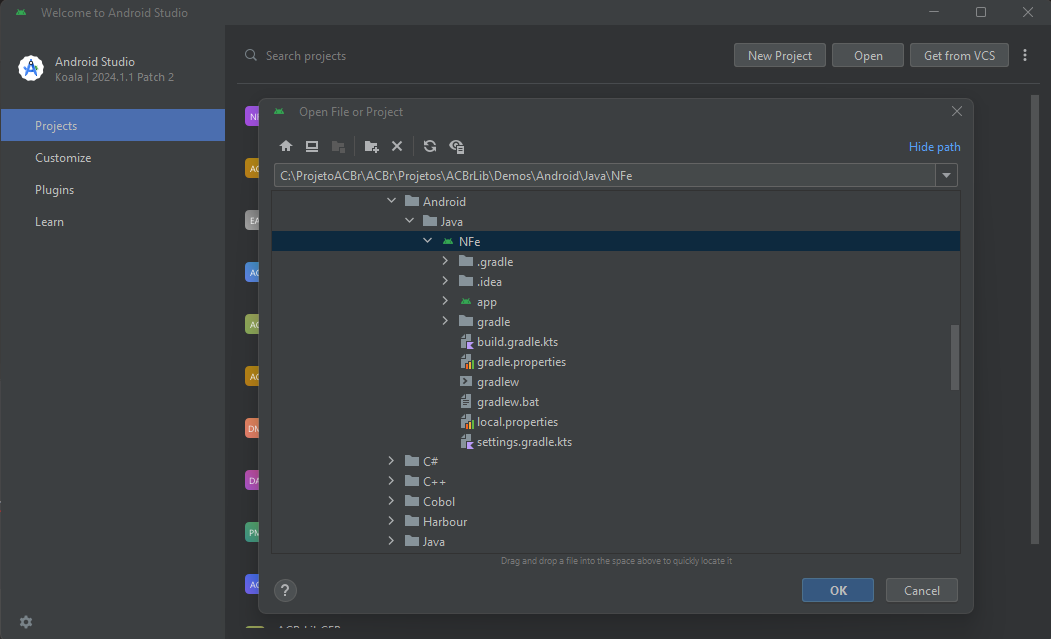
Task: Expand the gradle folder
Action: (x=445, y=321)
